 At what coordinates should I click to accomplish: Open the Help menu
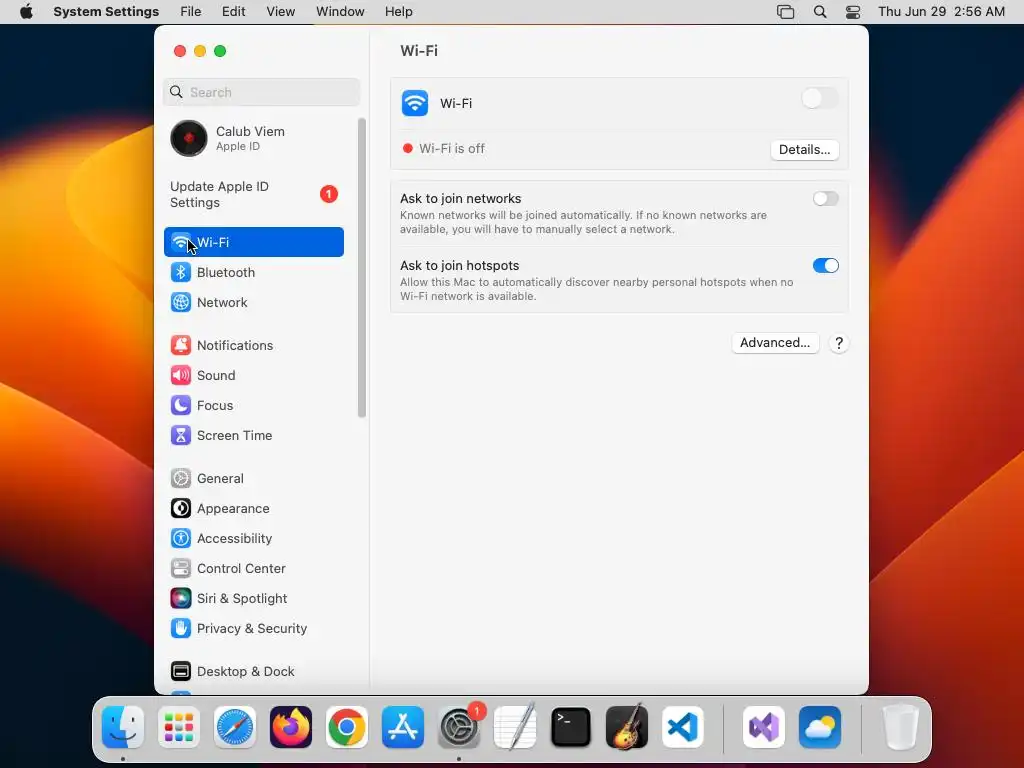(x=398, y=12)
